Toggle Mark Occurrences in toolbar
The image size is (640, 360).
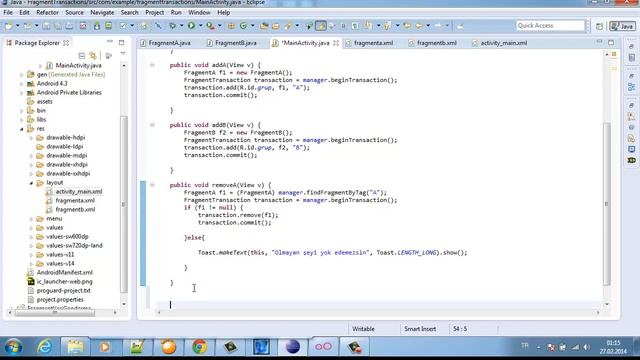[x=321, y=26]
